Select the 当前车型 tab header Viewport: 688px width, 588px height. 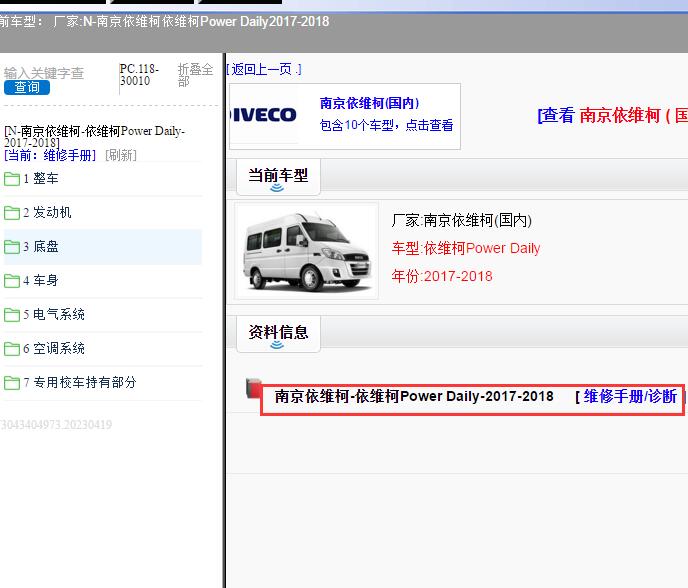click(278, 177)
